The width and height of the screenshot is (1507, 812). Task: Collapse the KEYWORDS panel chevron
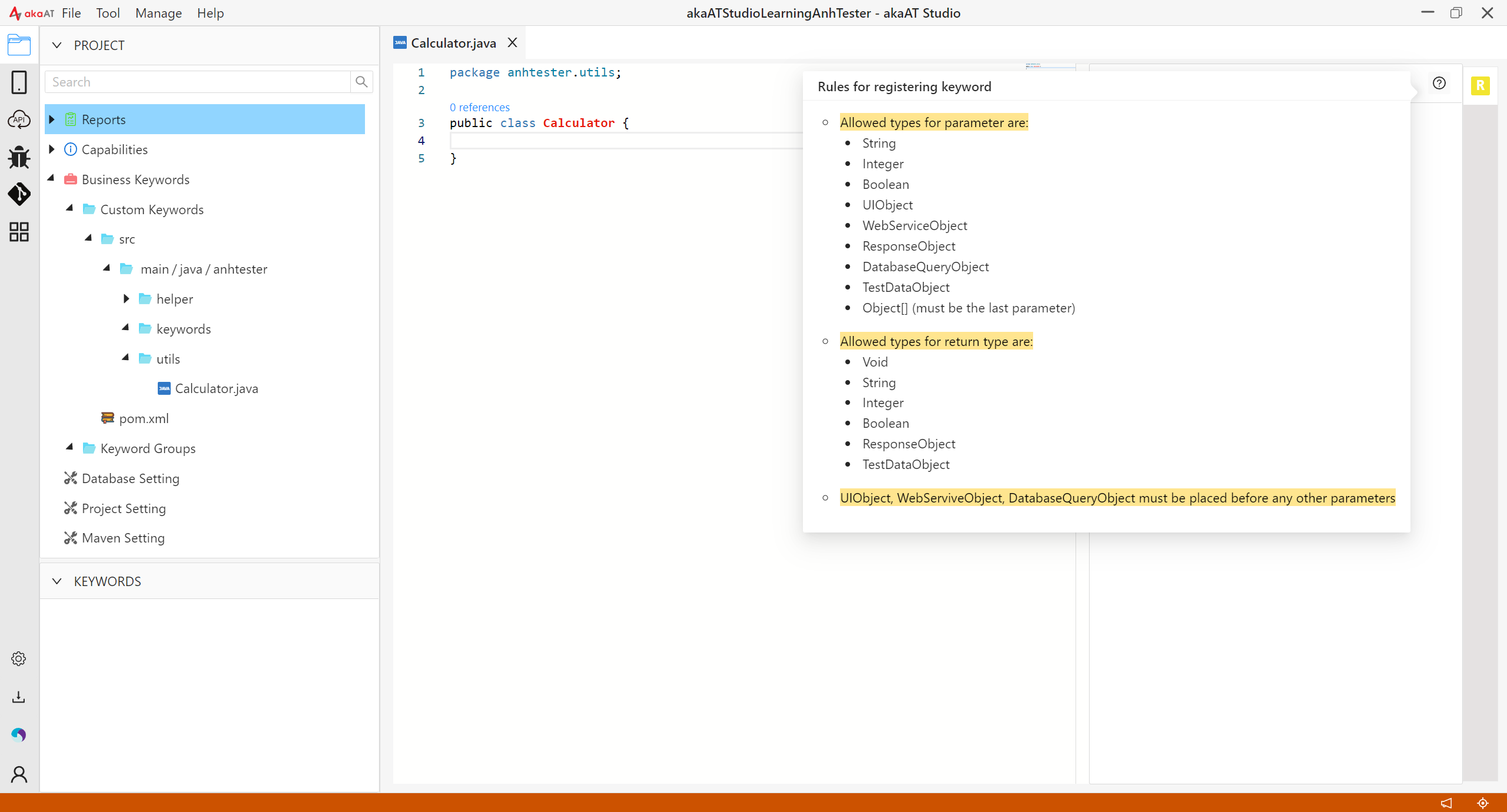pos(57,581)
